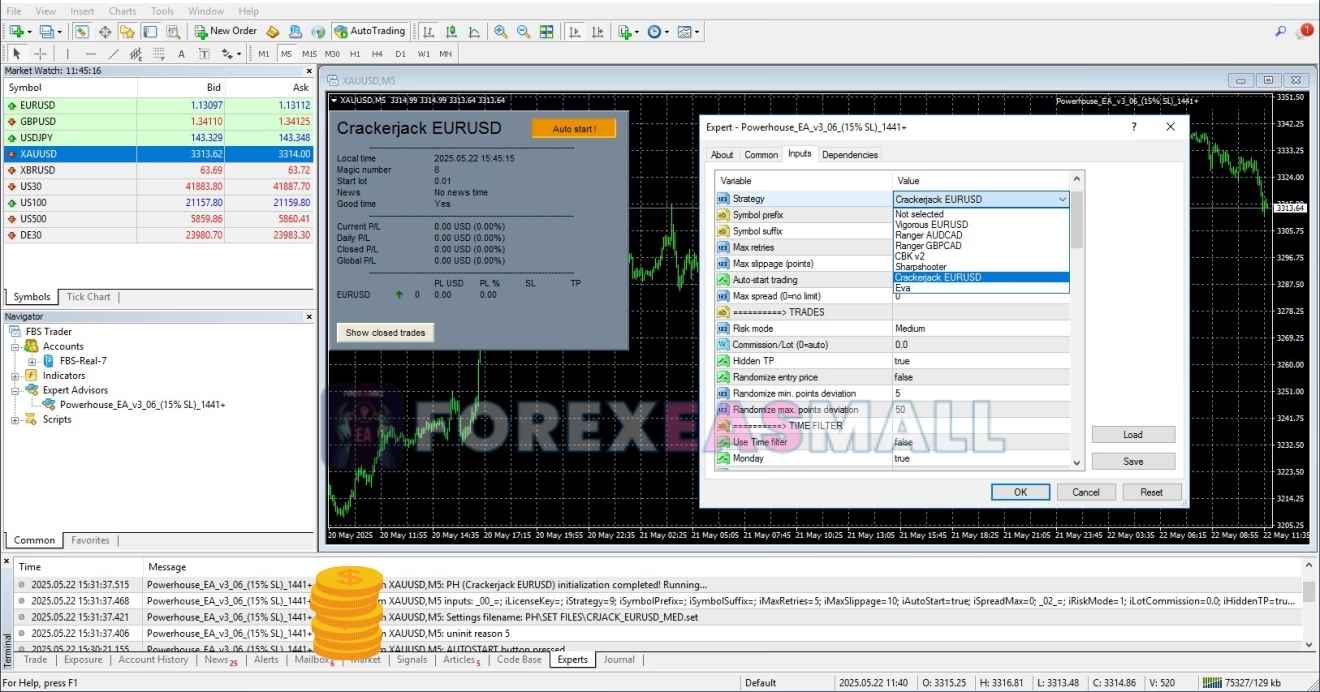Expand the FBS-Real-7 account node
Screen dimensions: 1320x692
click(x=32, y=361)
